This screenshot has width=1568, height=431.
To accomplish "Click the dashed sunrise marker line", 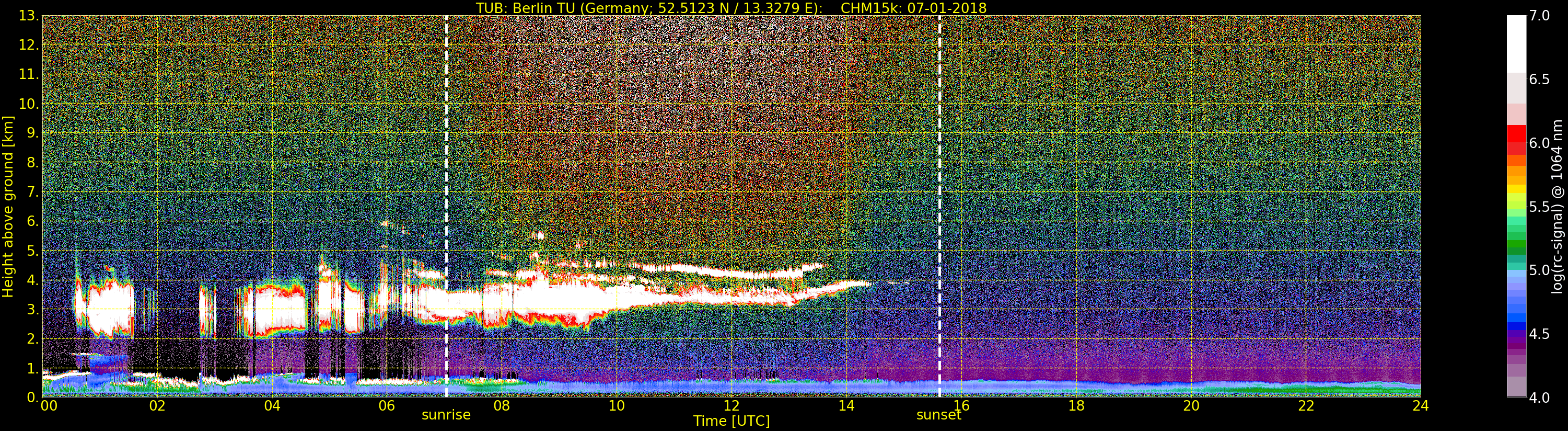I will point(446,207).
